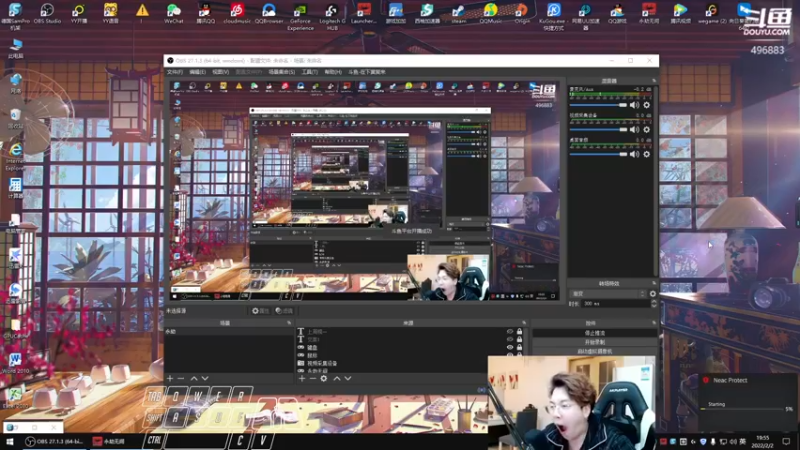Image resolution: width=800 pixels, height=450 pixels.
Task: Mute the first mixer audio channel
Action: (634, 105)
